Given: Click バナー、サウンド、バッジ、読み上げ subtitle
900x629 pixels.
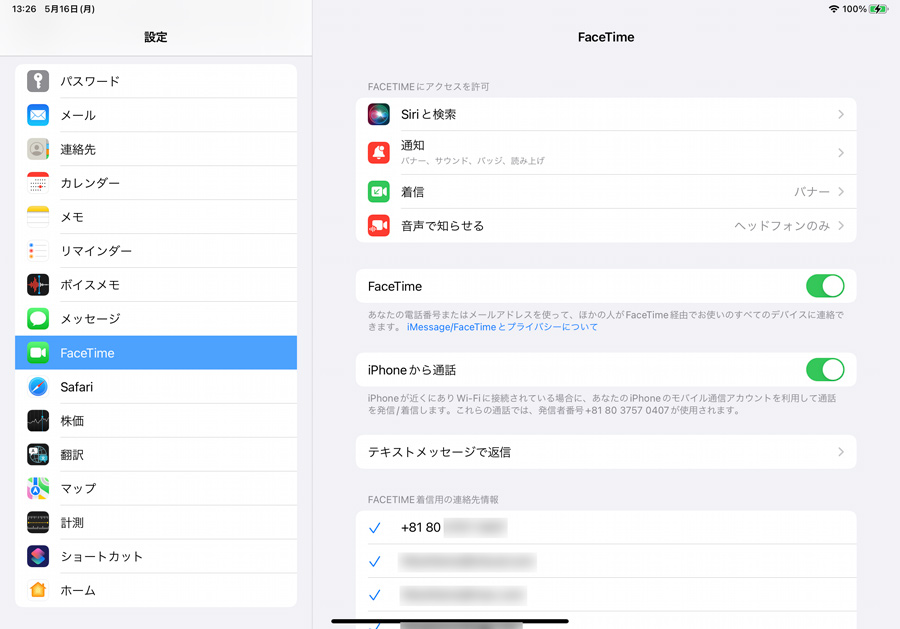Looking at the screenshot, I should click(472, 161).
